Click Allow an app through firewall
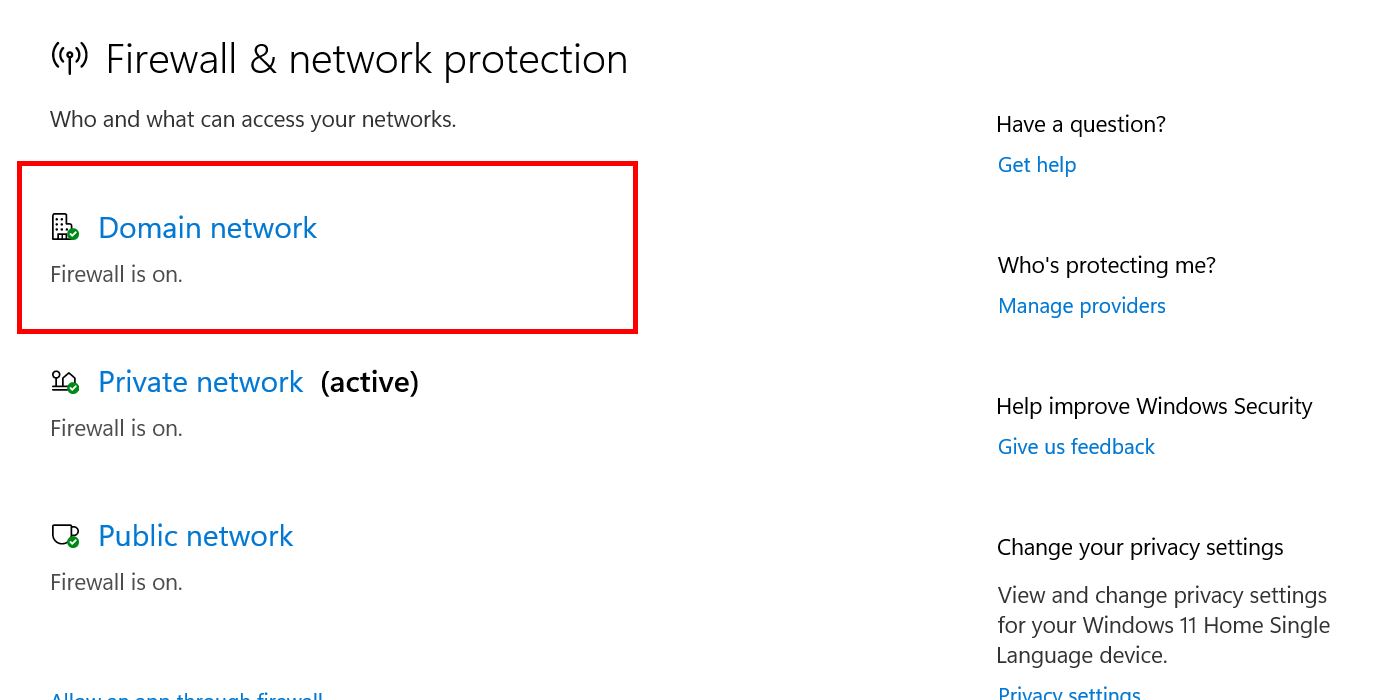Image resolution: width=1400 pixels, height=700 pixels. tap(186, 695)
